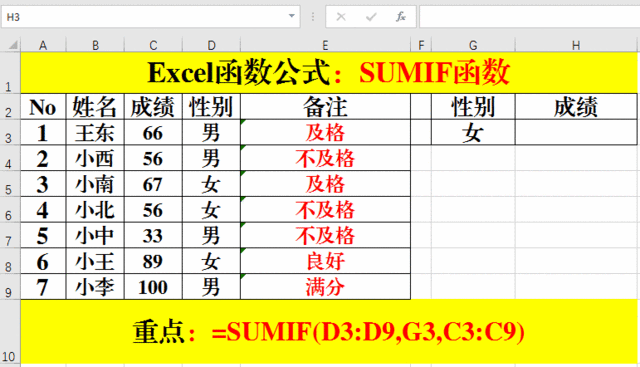Select column C header

(153, 45)
